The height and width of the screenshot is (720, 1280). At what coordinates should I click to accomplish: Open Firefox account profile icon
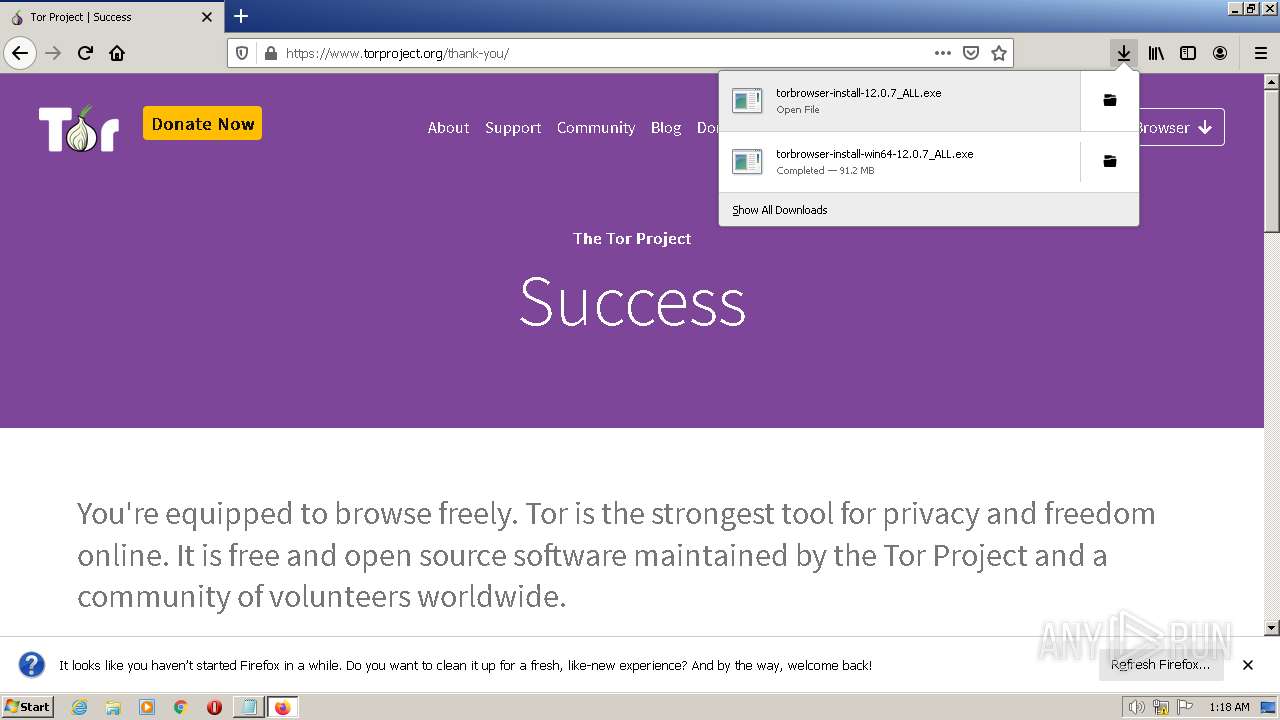pyautogui.click(x=1220, y=53)
